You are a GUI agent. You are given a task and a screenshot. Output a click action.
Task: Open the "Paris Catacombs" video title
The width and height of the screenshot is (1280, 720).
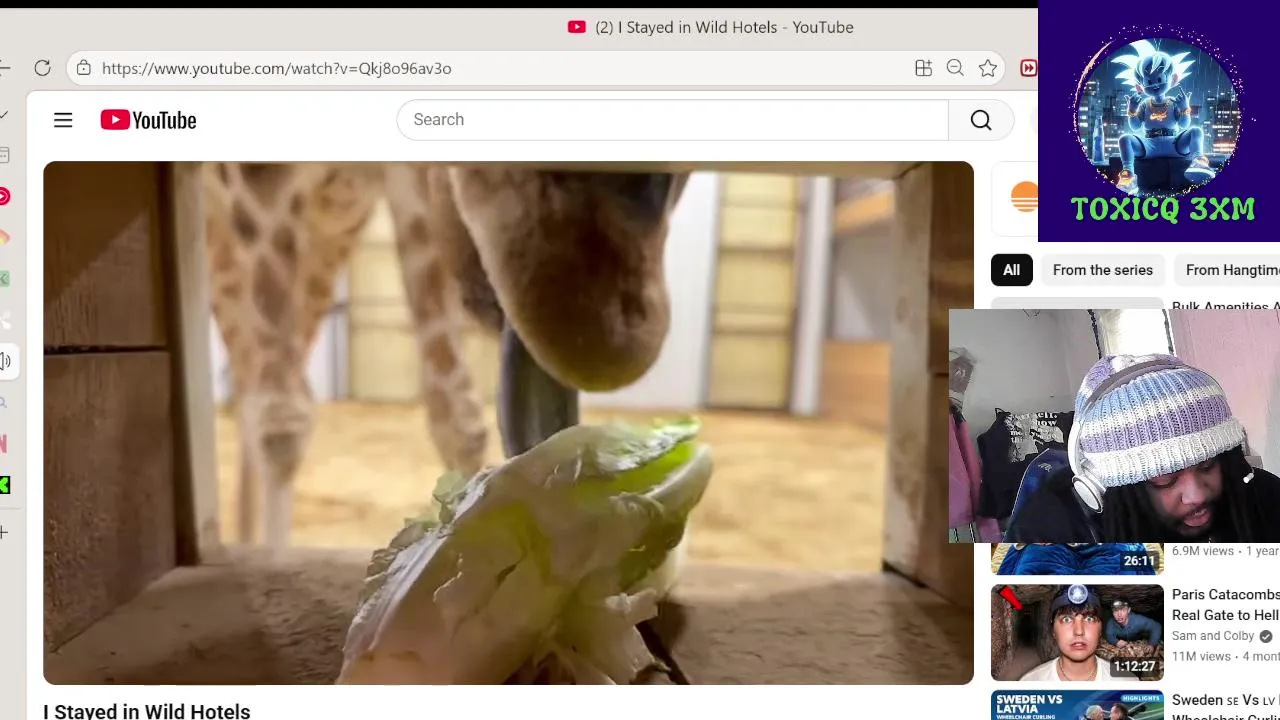point(1226,605)
